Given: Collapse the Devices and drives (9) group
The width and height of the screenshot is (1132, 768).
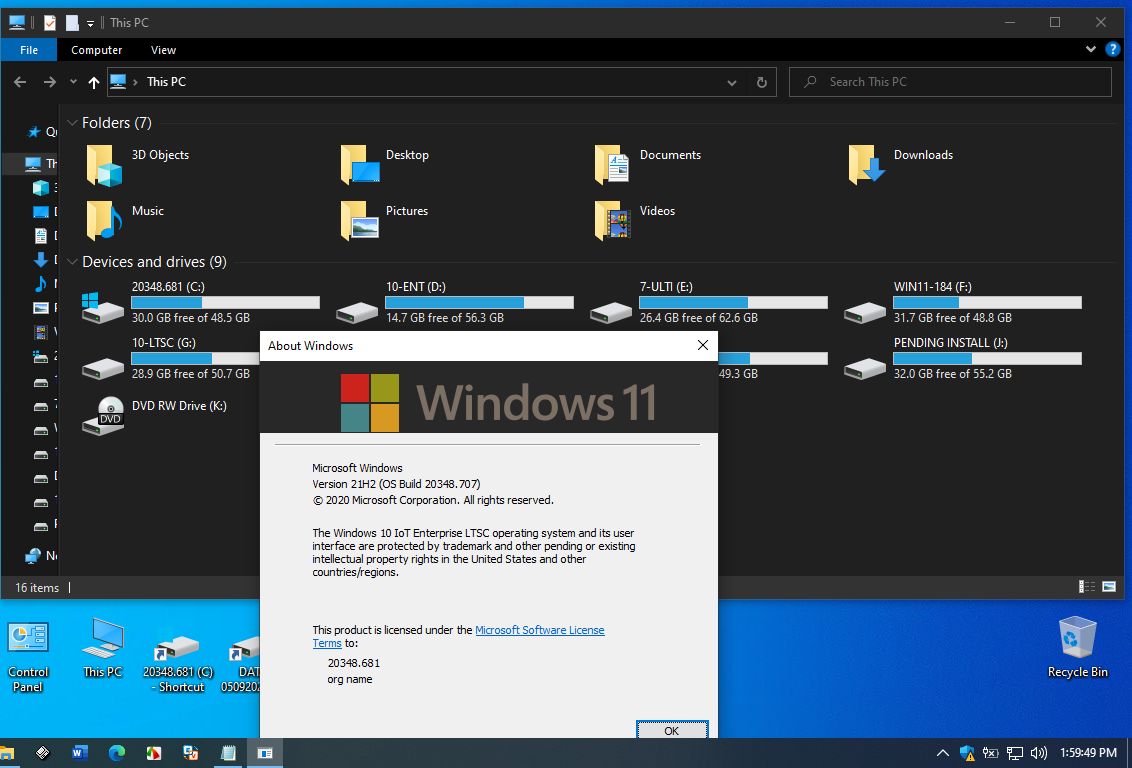Looking at the screenshot, I should click(72, 262).
